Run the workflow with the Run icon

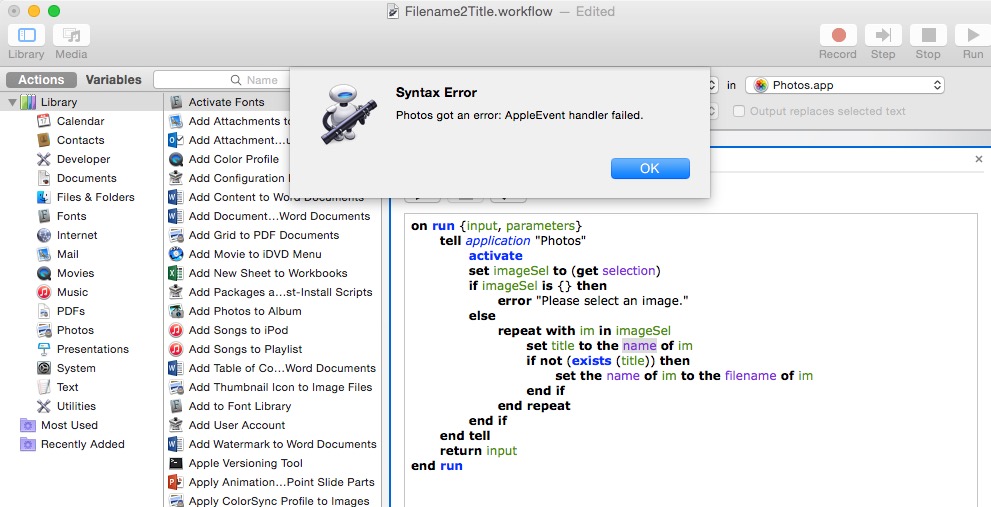pos(973,35)
